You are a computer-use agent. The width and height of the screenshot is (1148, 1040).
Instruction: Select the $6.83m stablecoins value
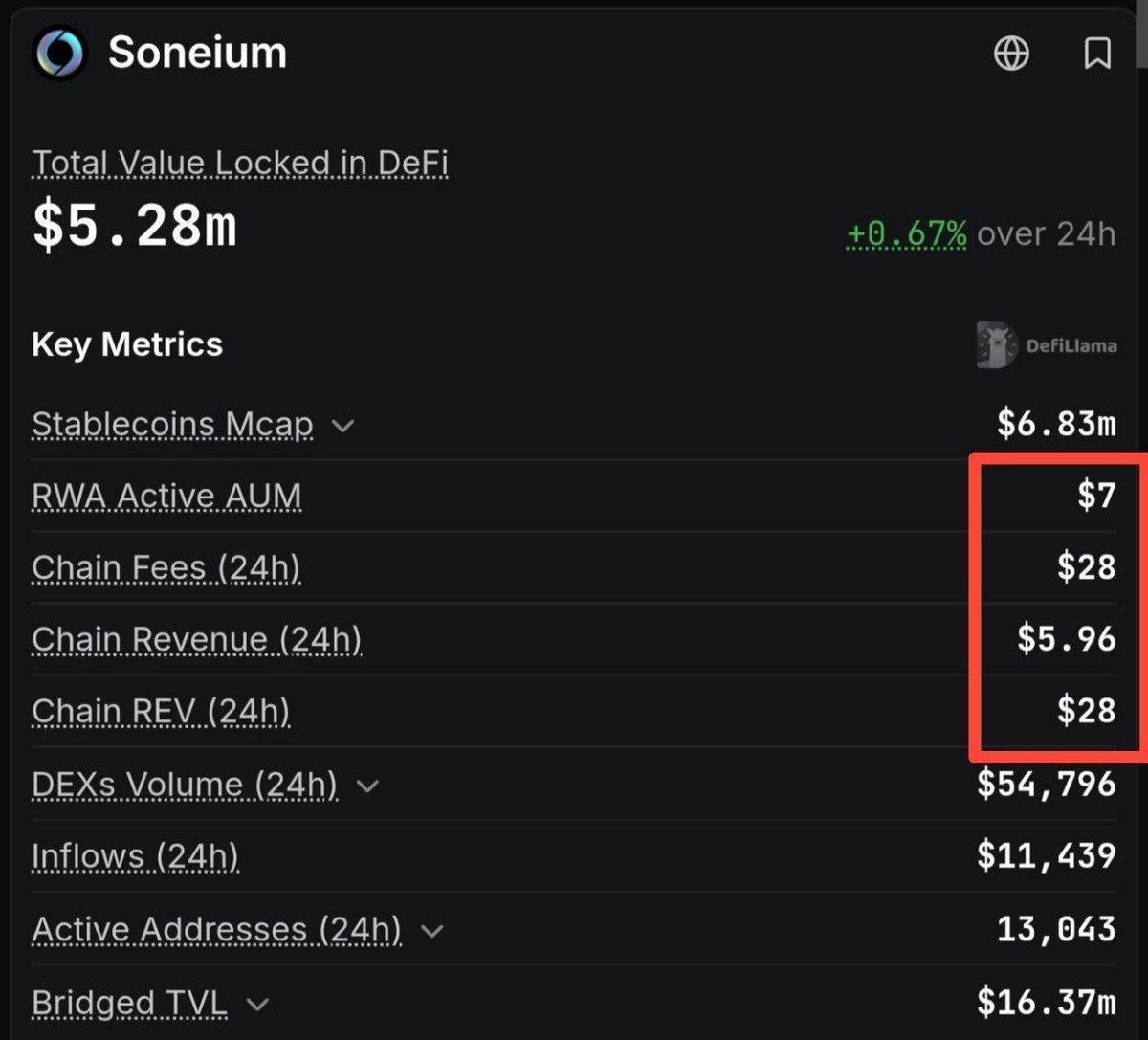click(1056, 423)
